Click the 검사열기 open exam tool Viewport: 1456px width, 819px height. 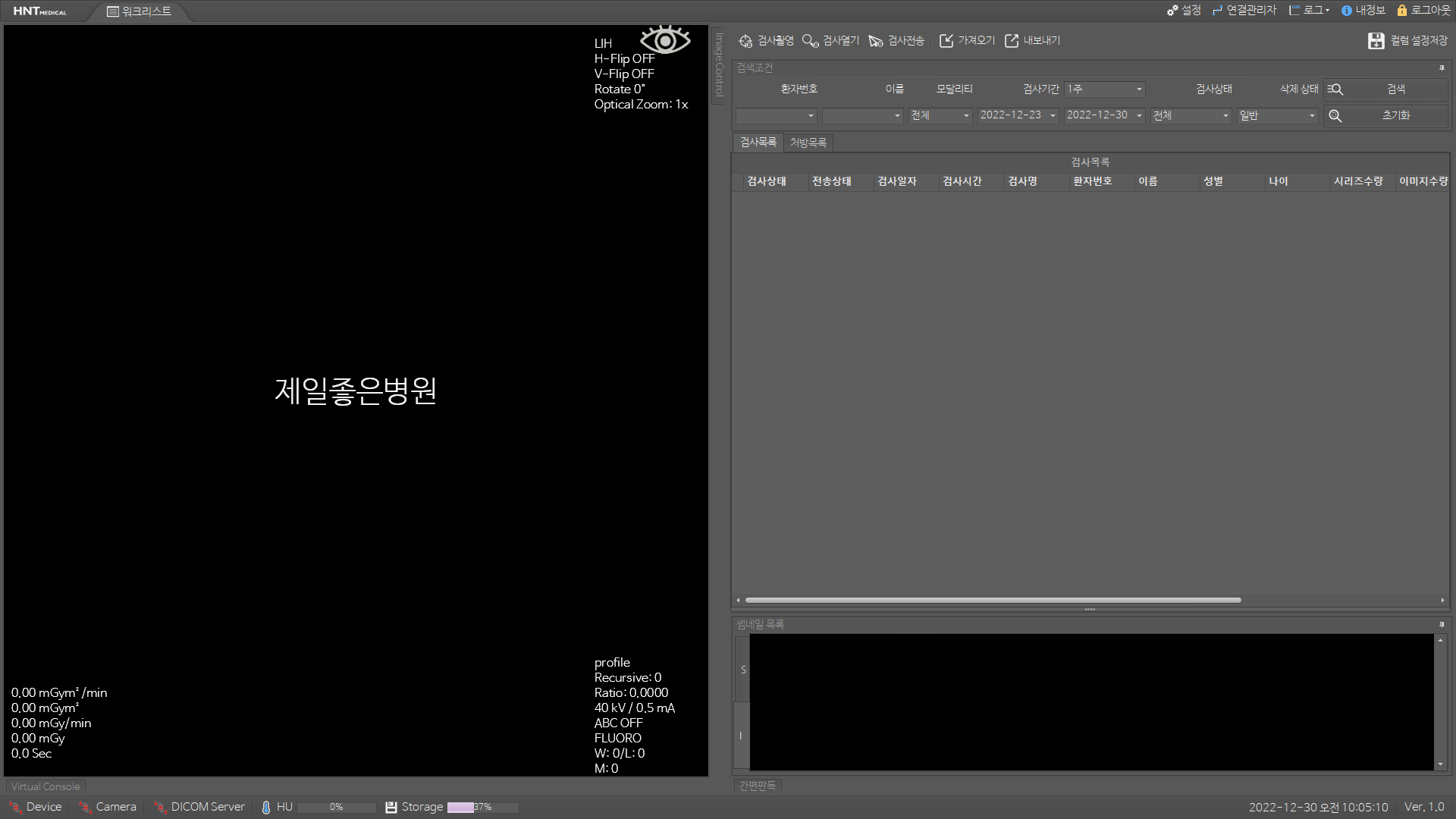click(x=831, y=41)
